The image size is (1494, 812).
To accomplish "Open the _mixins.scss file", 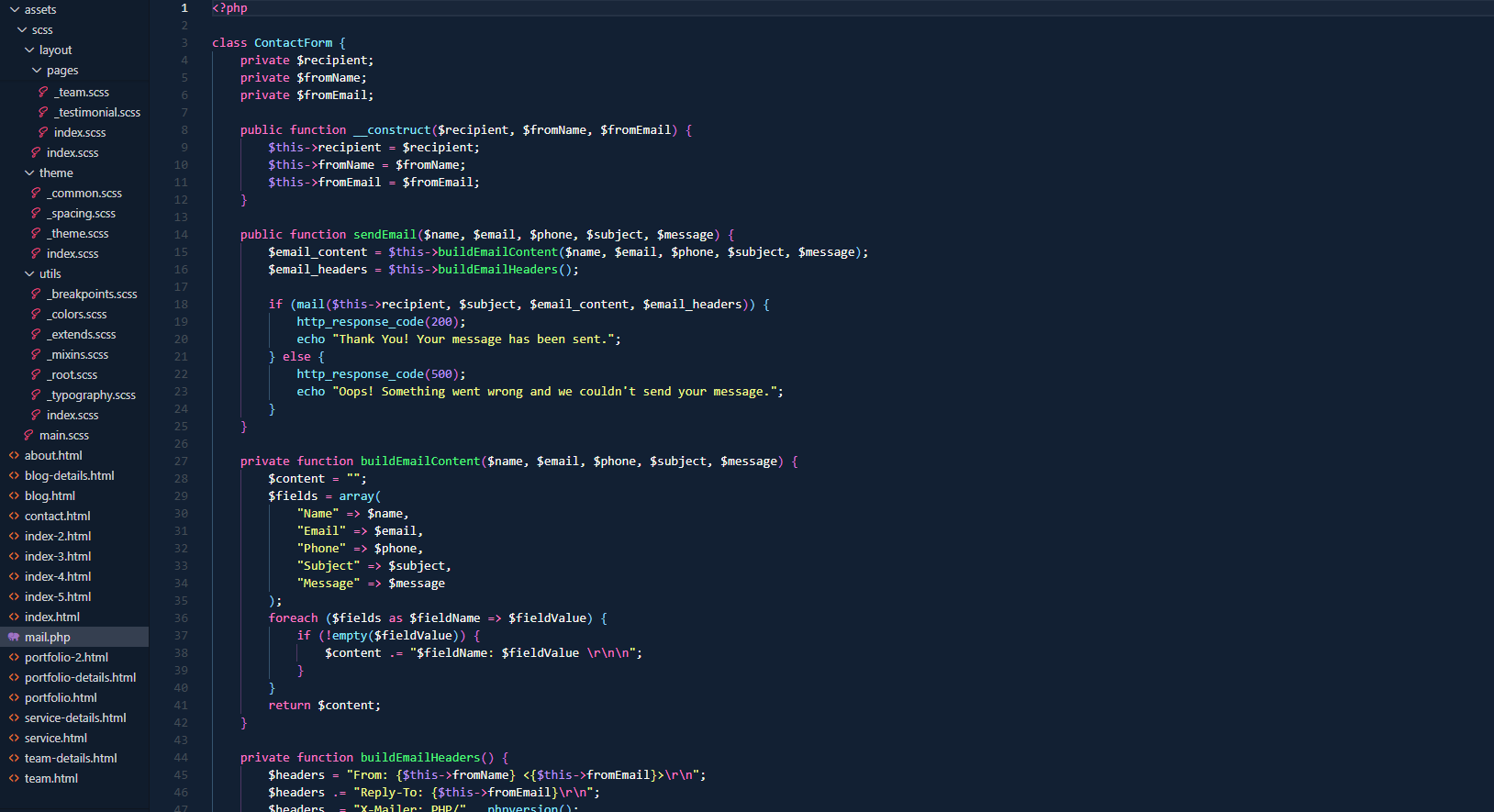I will tap(79, 354).
